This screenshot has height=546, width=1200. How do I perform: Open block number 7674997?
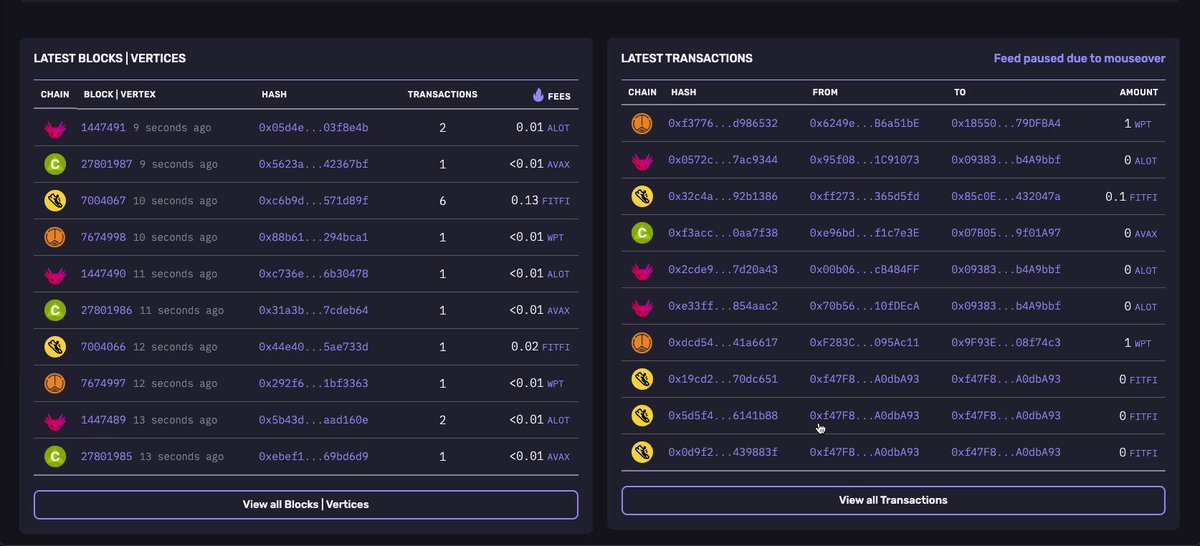point(103,383)
